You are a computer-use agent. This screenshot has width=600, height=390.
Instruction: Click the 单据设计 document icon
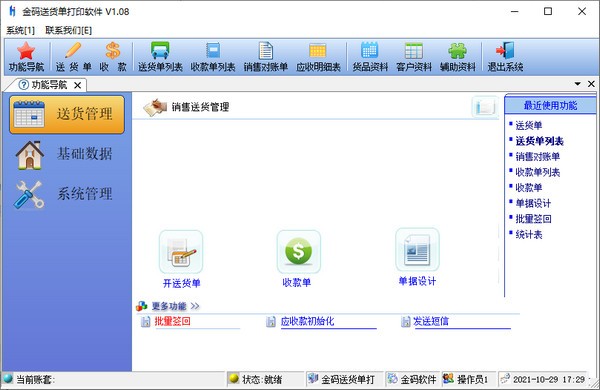pyautogui.click(x=417, y=250)
